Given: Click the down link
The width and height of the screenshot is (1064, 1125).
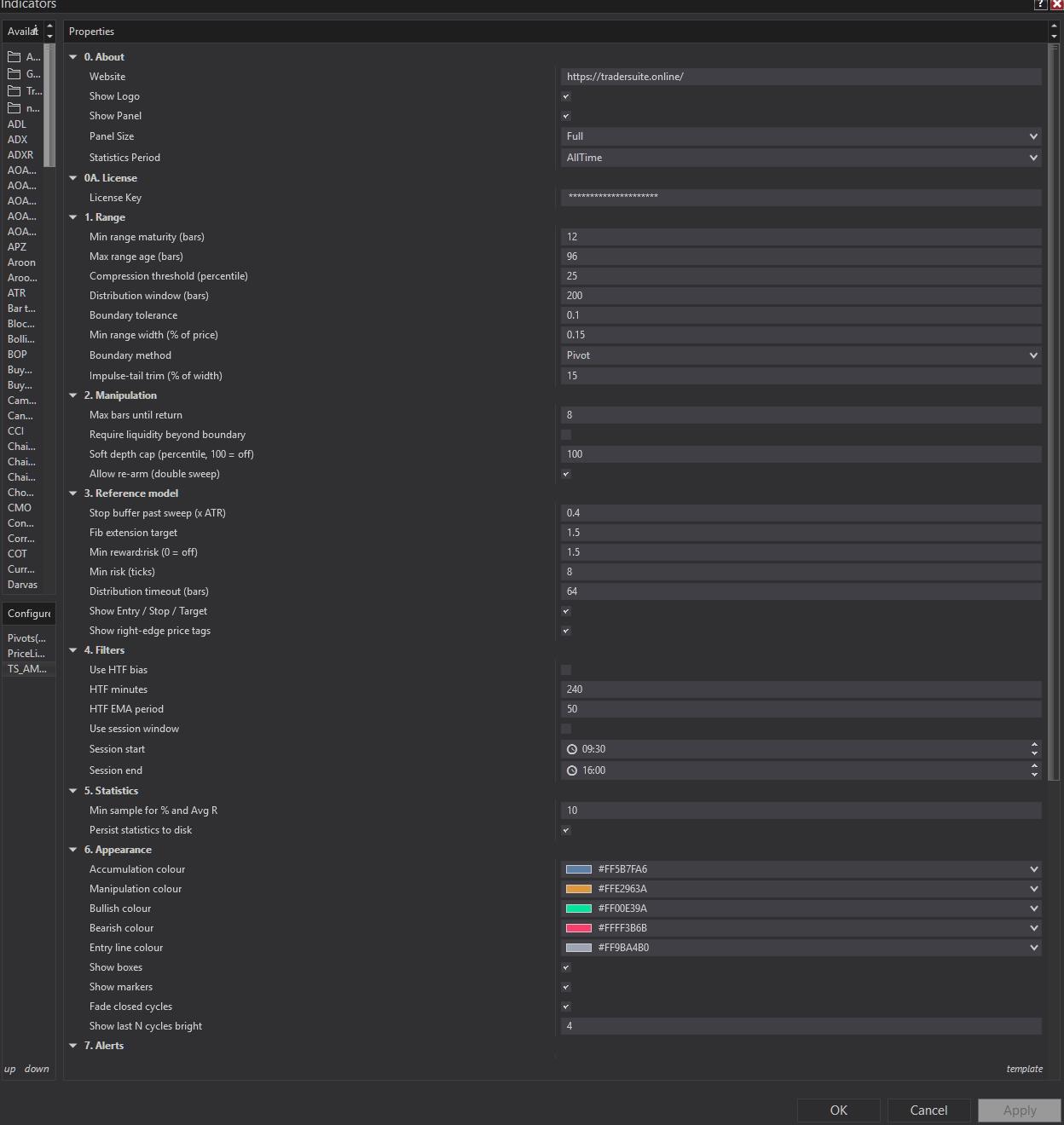Looking at the screenshot, I should (37, 1069).
